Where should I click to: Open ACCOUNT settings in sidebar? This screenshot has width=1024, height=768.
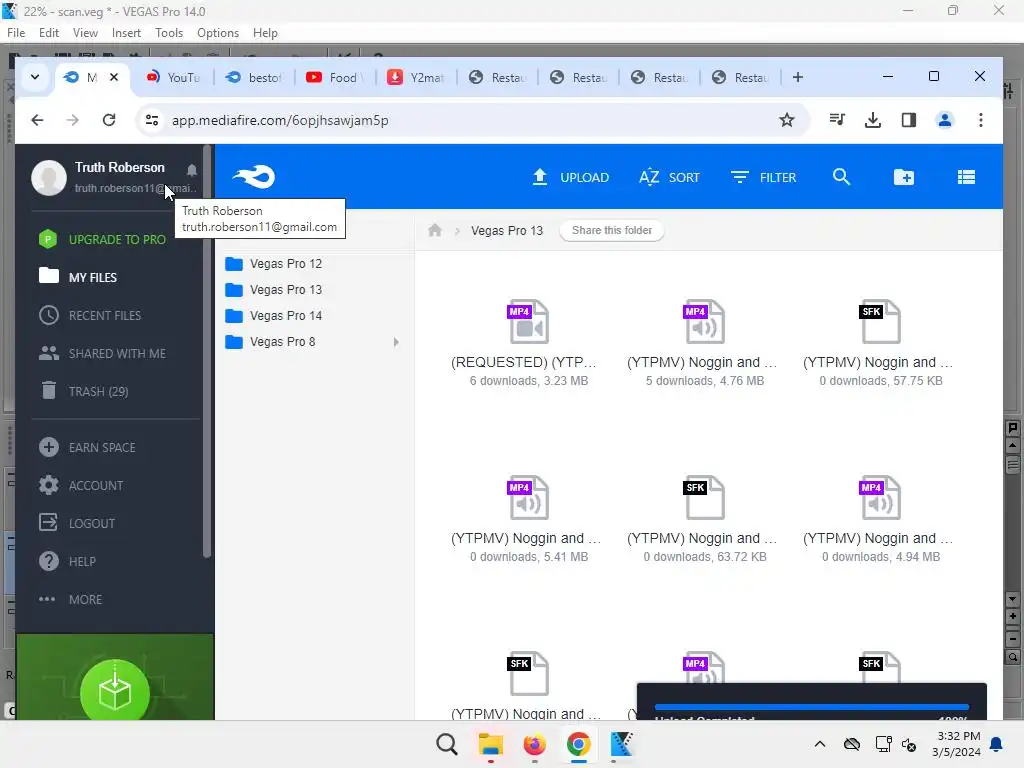point(81,485)
